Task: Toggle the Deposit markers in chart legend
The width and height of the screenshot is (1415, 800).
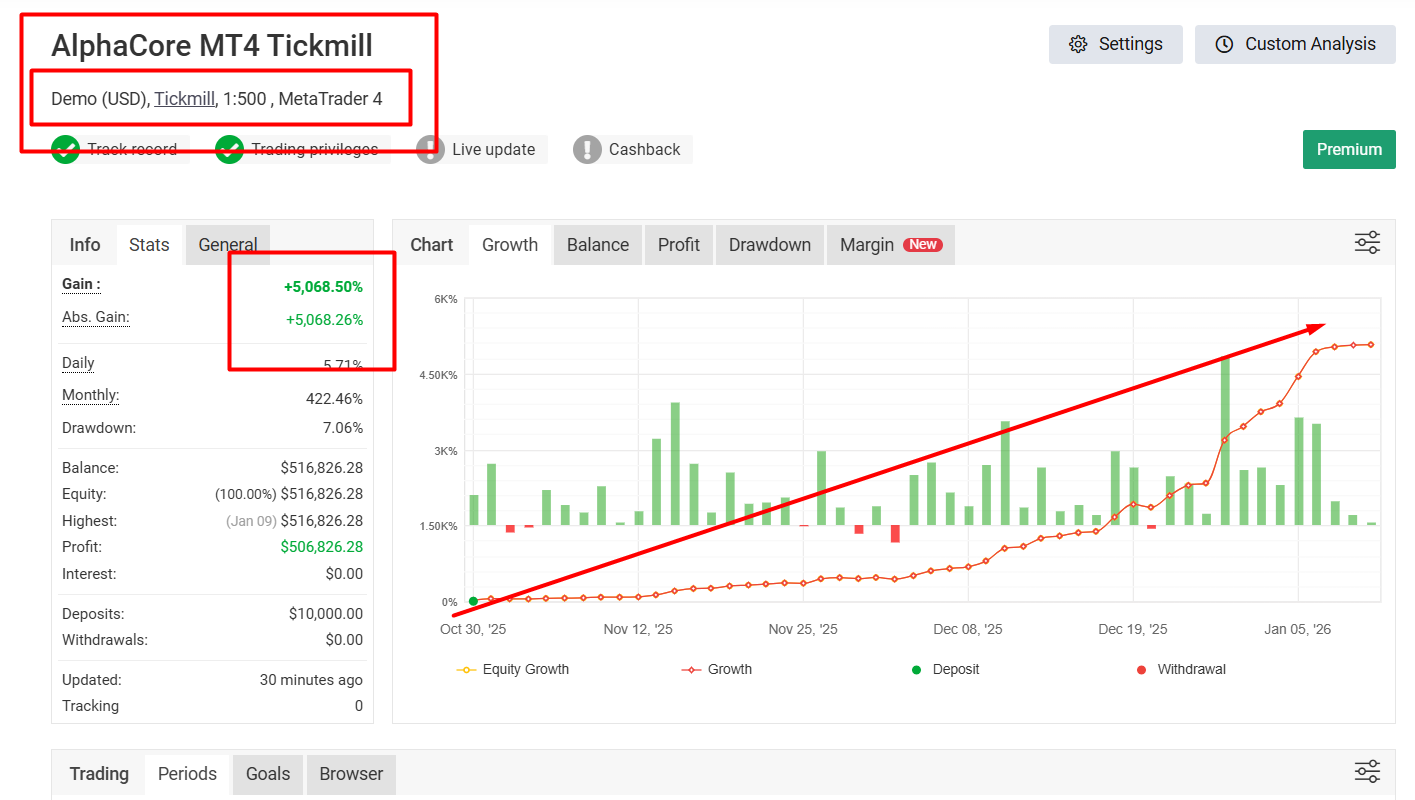Action: coord(945,670)
